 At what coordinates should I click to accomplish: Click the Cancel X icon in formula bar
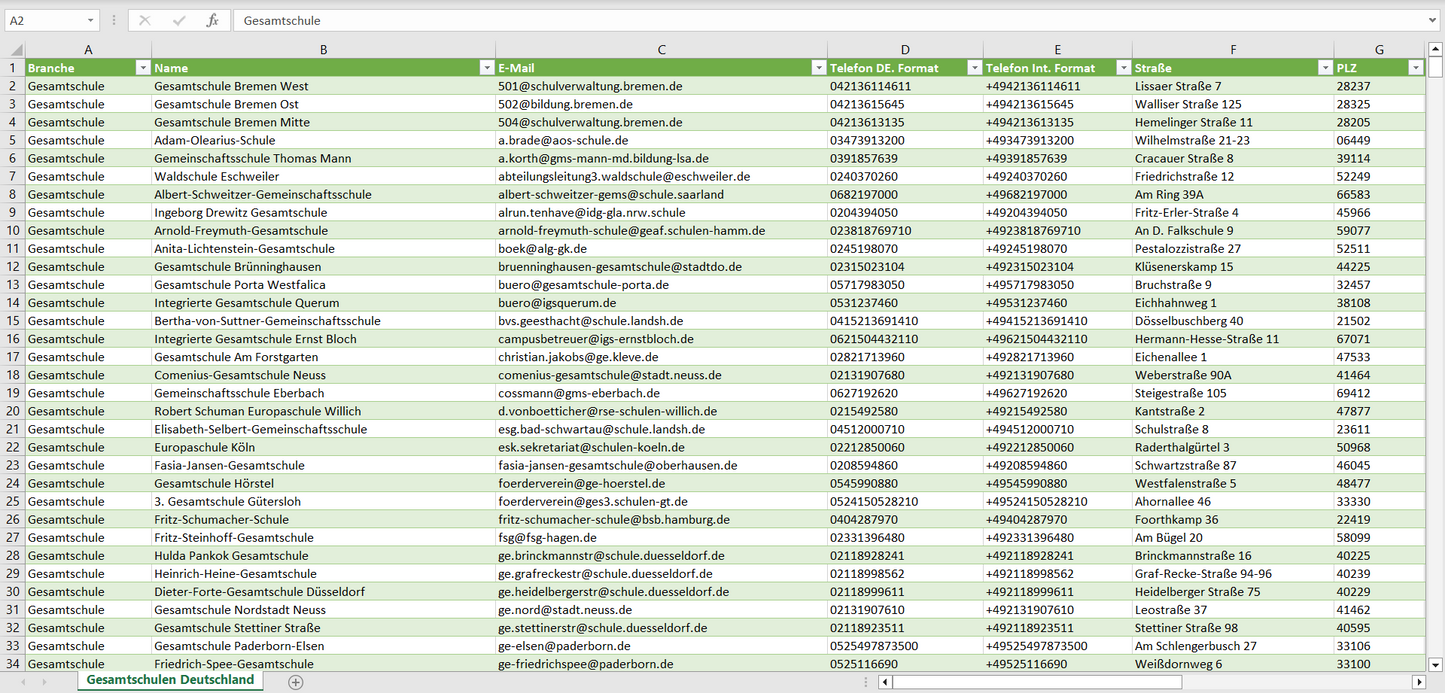point(145,20)
